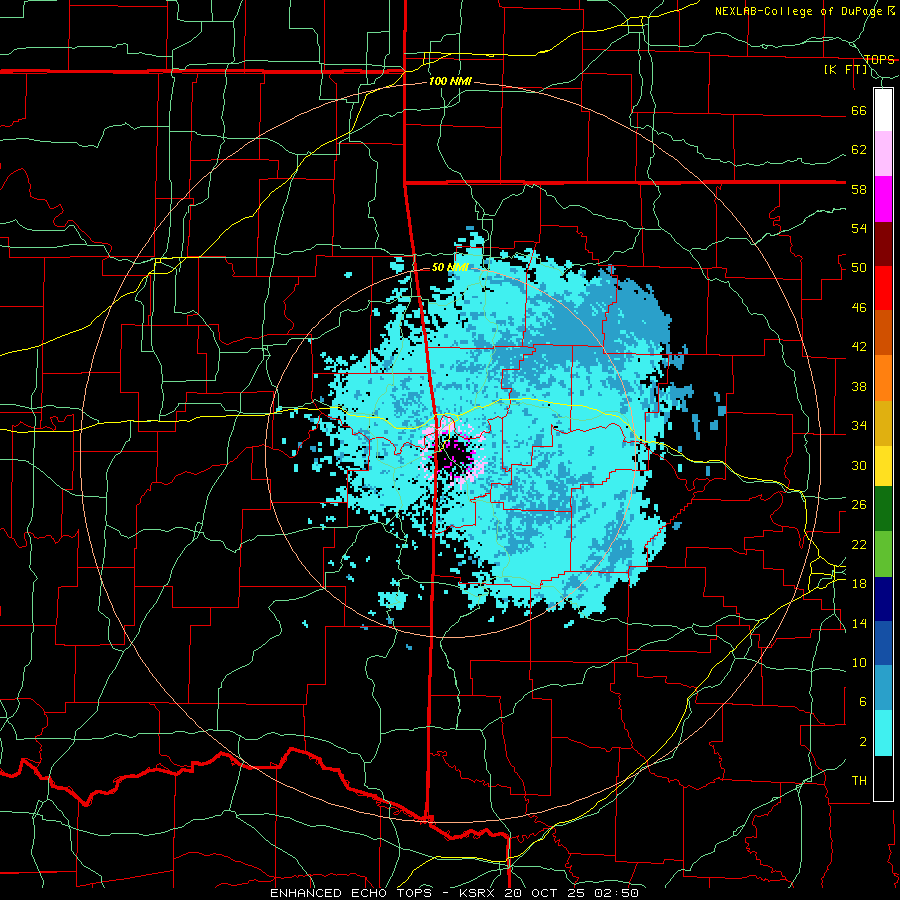The width and height of the screenshot is (900, 900).
Task: Click legend value 10
Action: [x=859, y=662]
